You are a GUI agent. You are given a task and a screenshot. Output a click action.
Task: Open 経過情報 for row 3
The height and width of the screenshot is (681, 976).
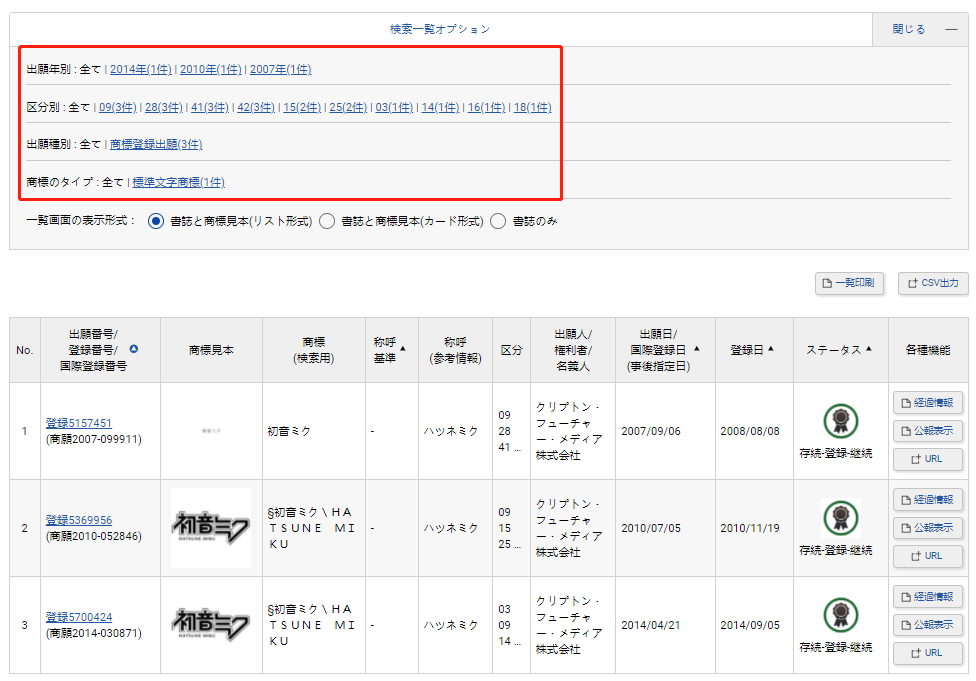pos(928,597)
